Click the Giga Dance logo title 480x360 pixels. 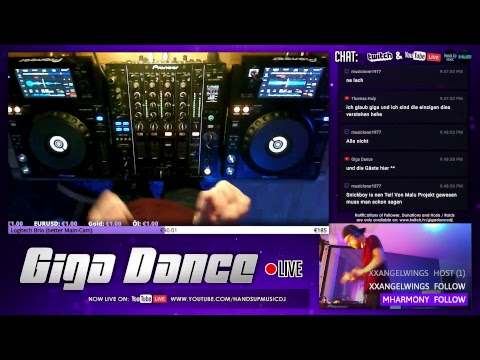tap(139, 269)
